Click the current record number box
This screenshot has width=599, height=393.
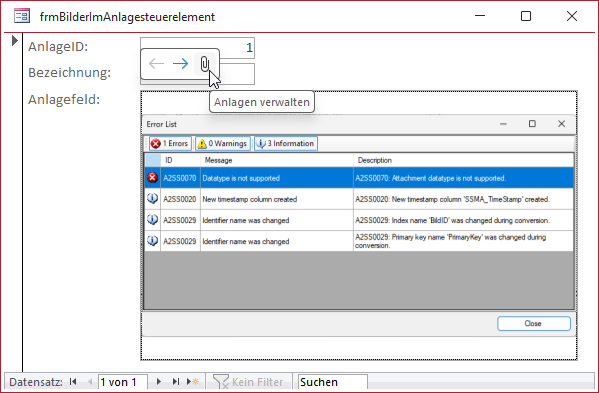(123, 382)
